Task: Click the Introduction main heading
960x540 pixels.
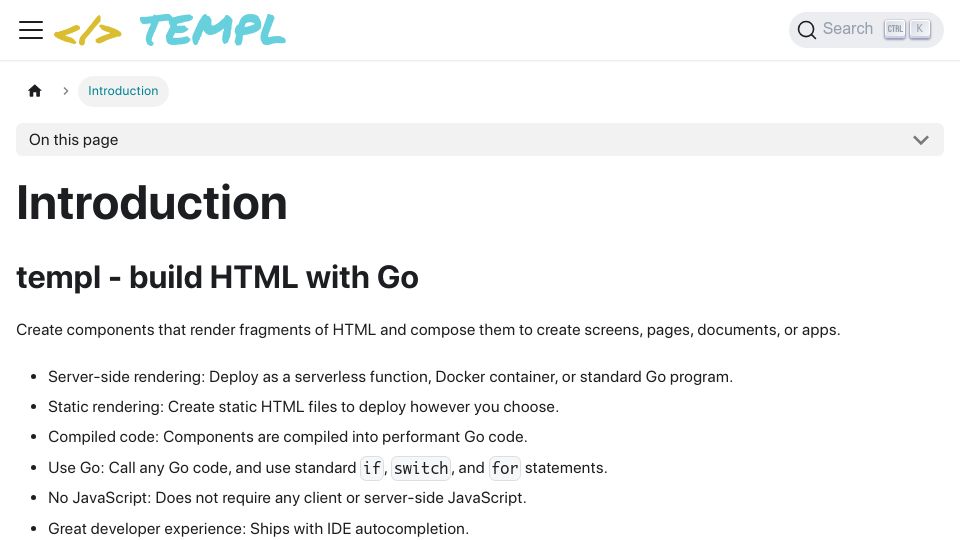Action: click(152, 203)
